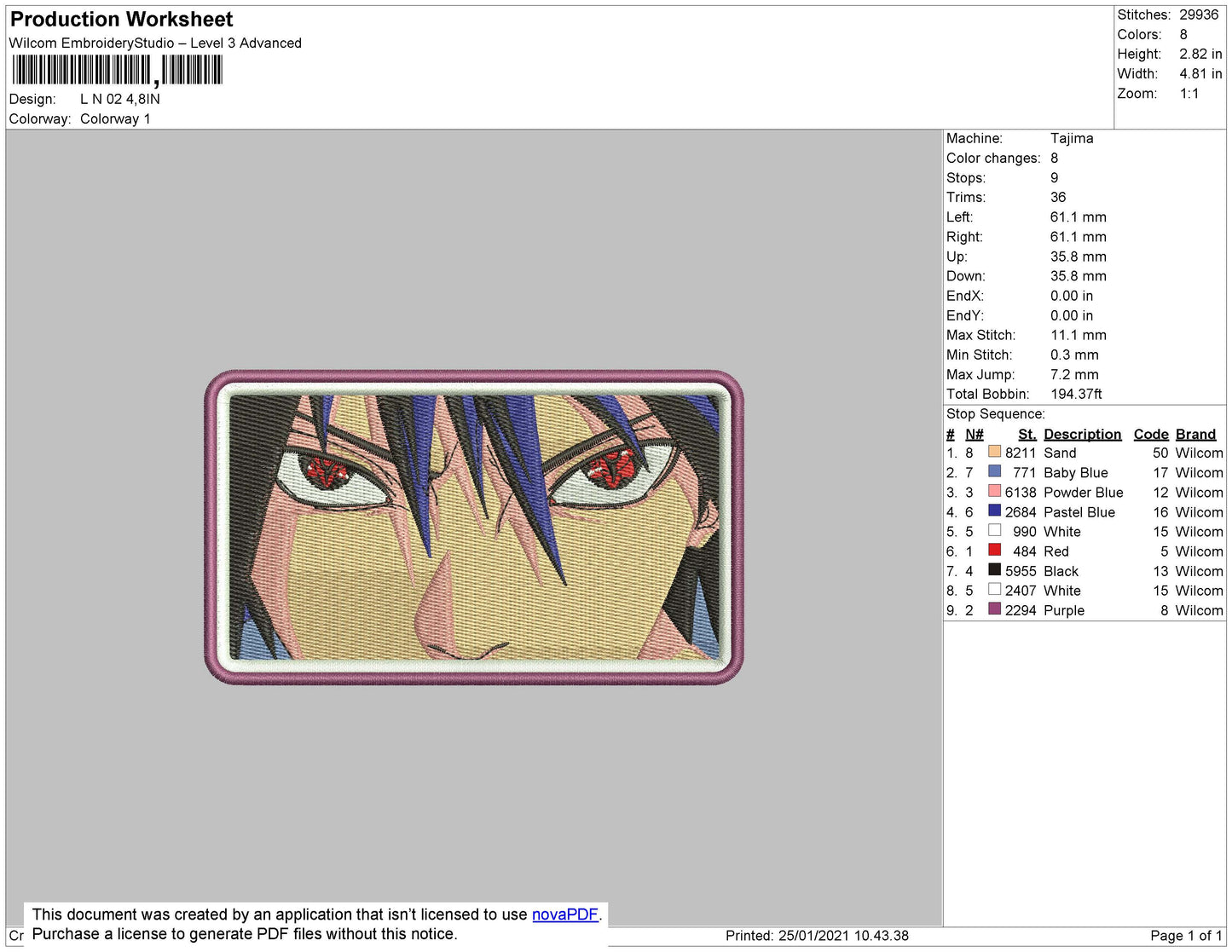This screenshot has width=1232, height=952.
Task: Click 'Wilcom EmbroideryStudio – Level 3 Advanced' text
Action: pyautogui.click(x=155, y=43)
